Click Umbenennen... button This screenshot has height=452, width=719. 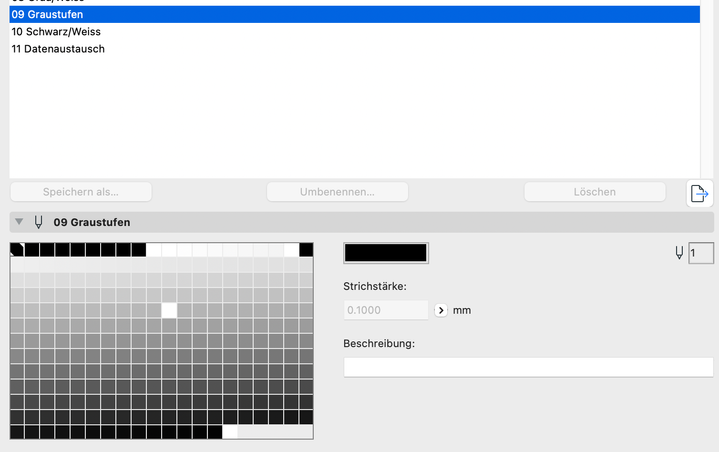click(x=337, y=192)
